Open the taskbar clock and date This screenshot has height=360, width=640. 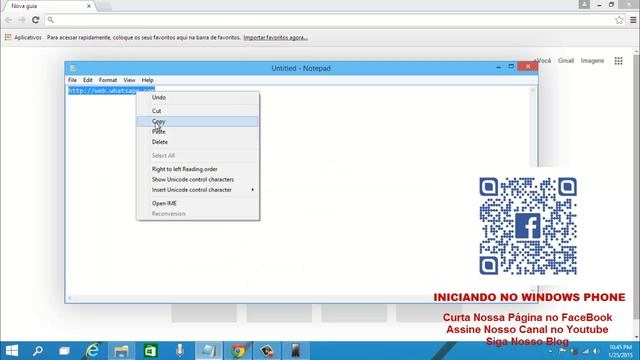(x=620, y=351)
